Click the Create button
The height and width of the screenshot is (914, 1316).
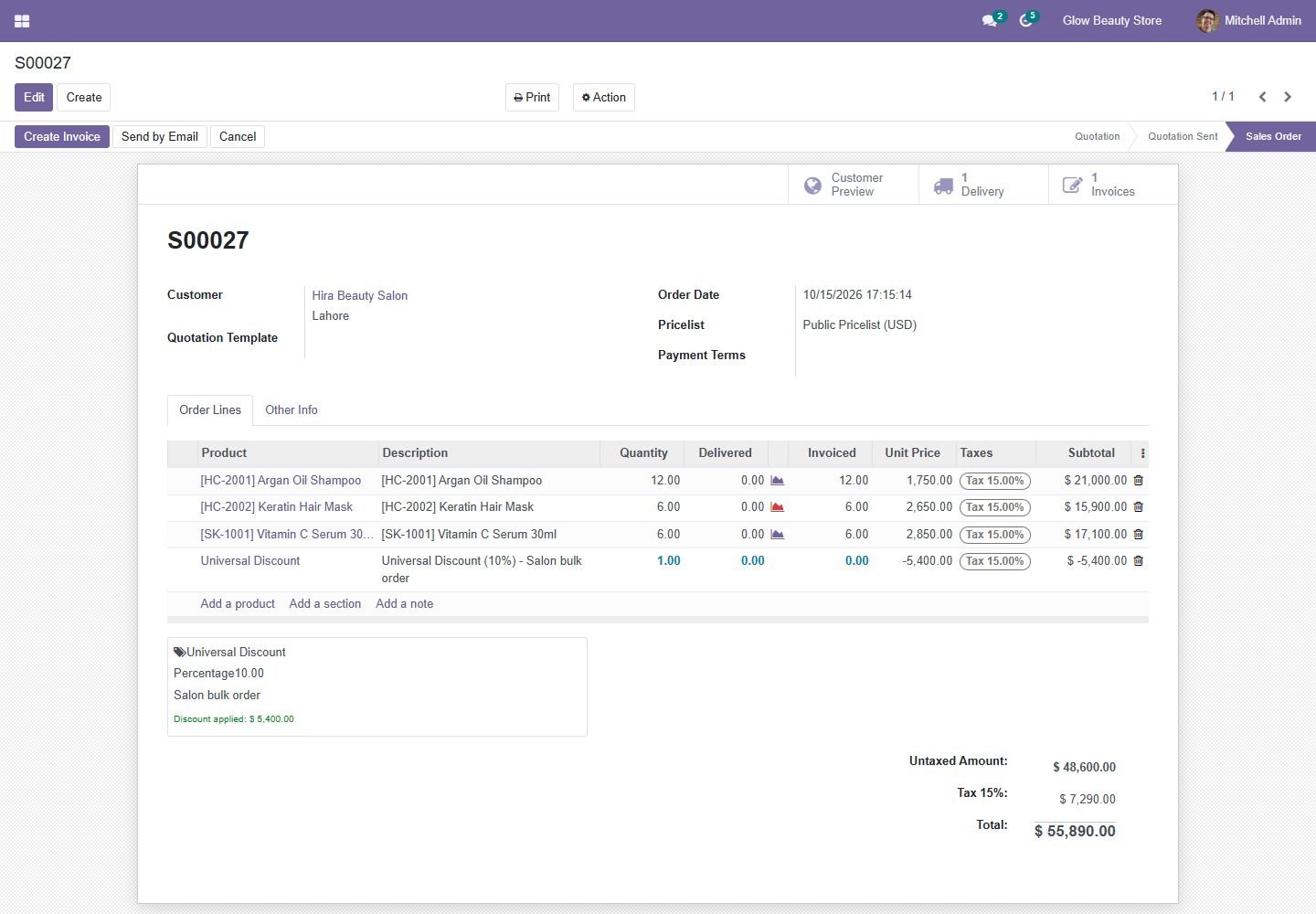pos(84,97)
